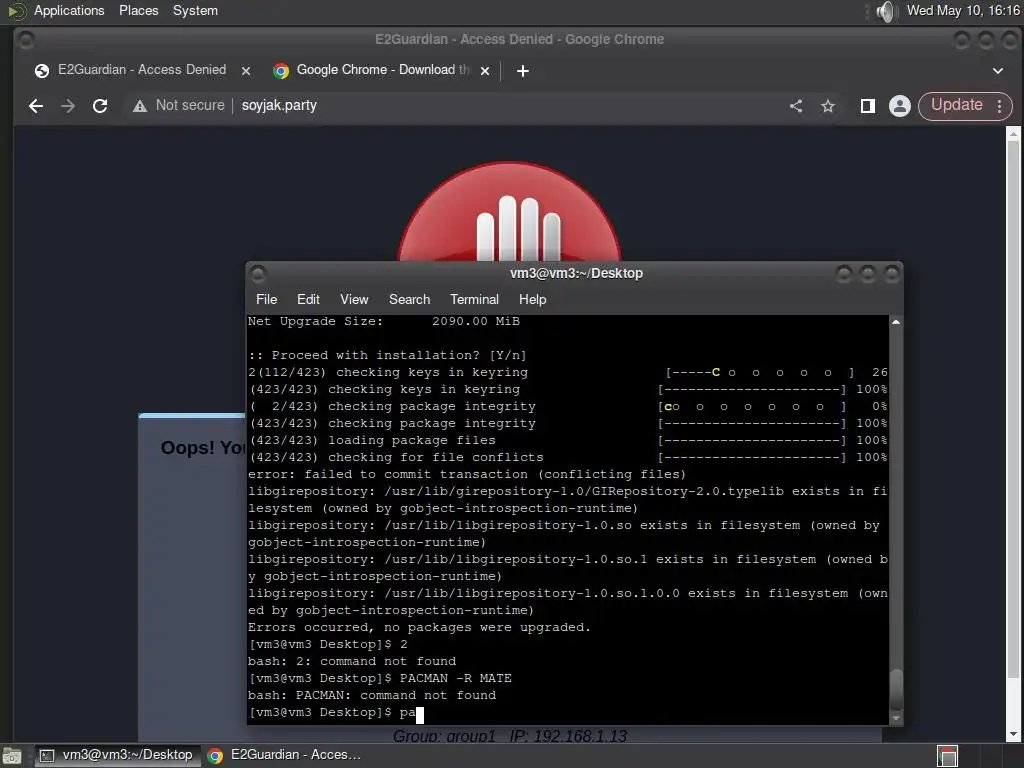Click the Not secure warning icon
Screen dimensions: 1024x768
tap(140, 106)
